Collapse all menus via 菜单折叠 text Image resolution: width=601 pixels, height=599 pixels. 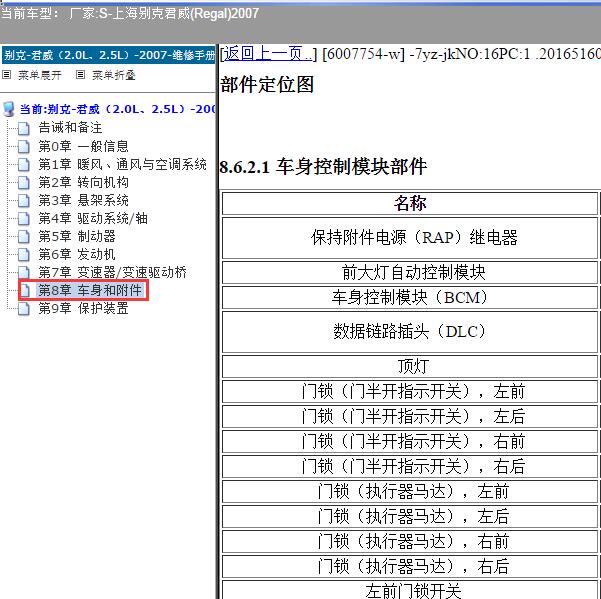point(113,75)
